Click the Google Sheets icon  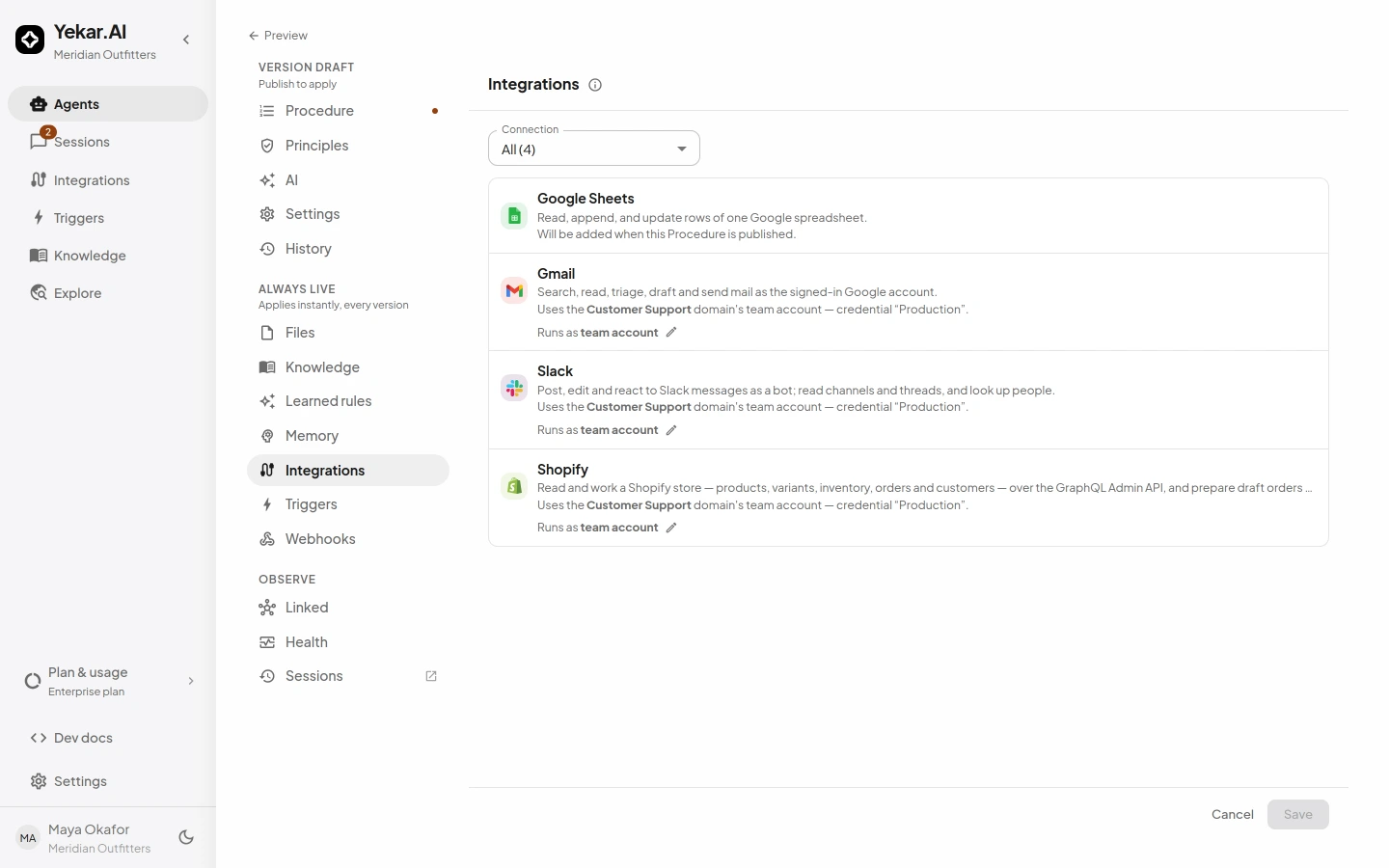pos(514,216)
